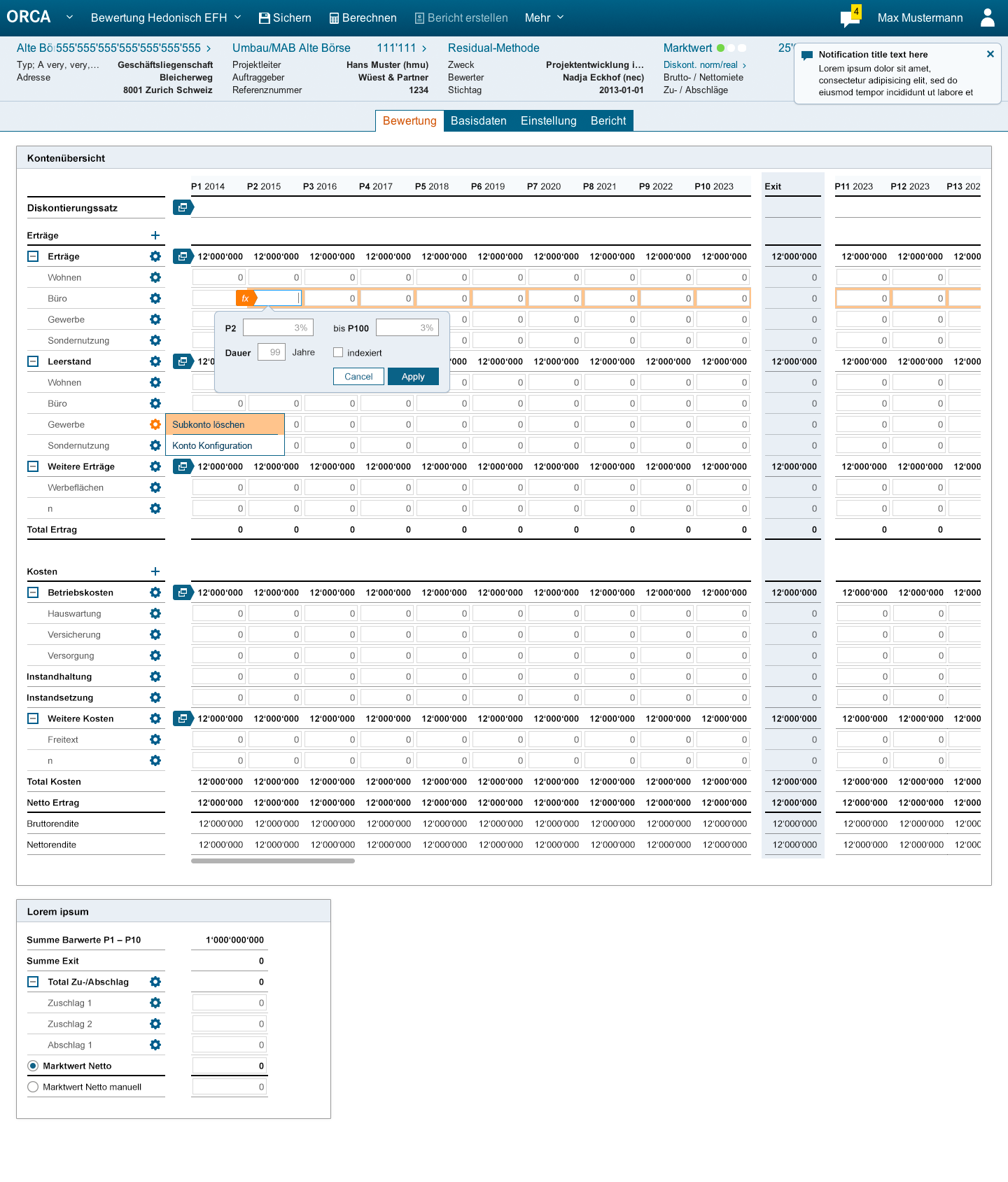This screenshot has height=1182, width=1008.
Task: Open gear settings for Instandsetzung row
Action: (155, 697)
